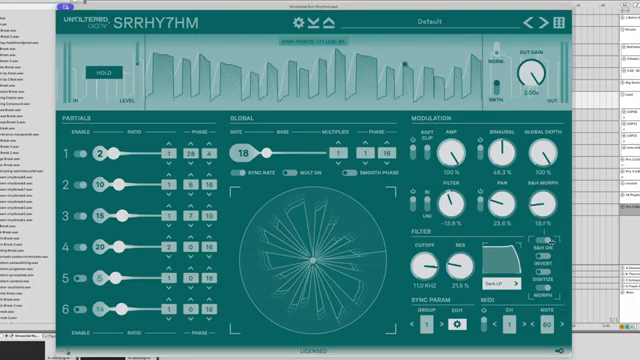Toggle partial 5 enable switch

80,278
